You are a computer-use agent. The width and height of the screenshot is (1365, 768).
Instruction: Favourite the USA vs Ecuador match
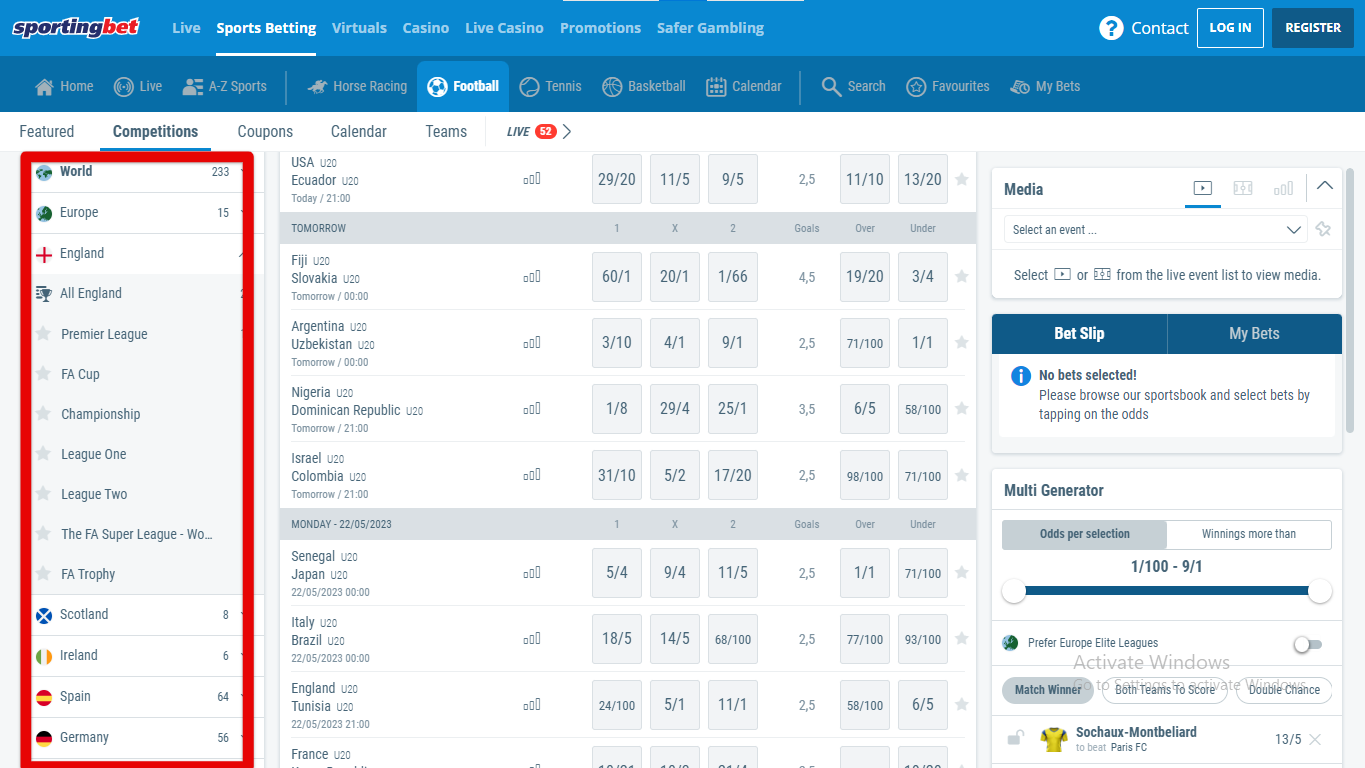click(x=962, y=179)
